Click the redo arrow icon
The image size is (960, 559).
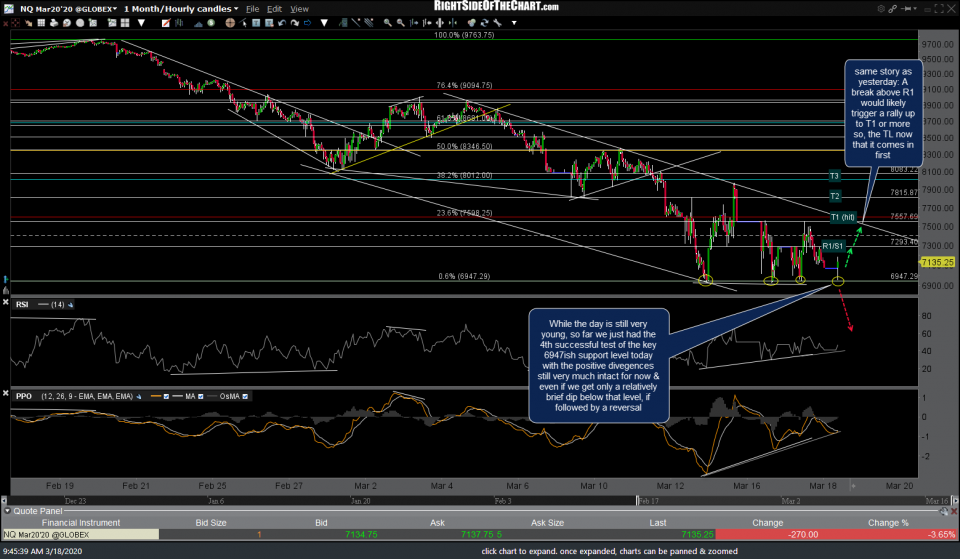click(294, 23)
